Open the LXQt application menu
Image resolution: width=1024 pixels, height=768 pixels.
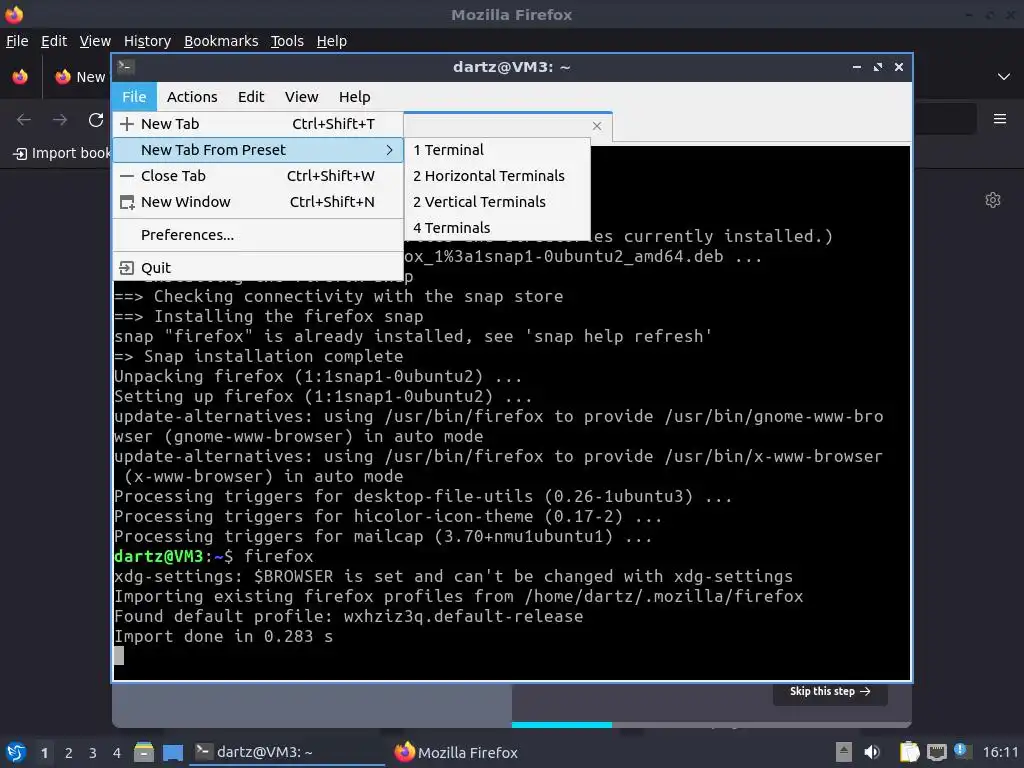click(16, 752)
